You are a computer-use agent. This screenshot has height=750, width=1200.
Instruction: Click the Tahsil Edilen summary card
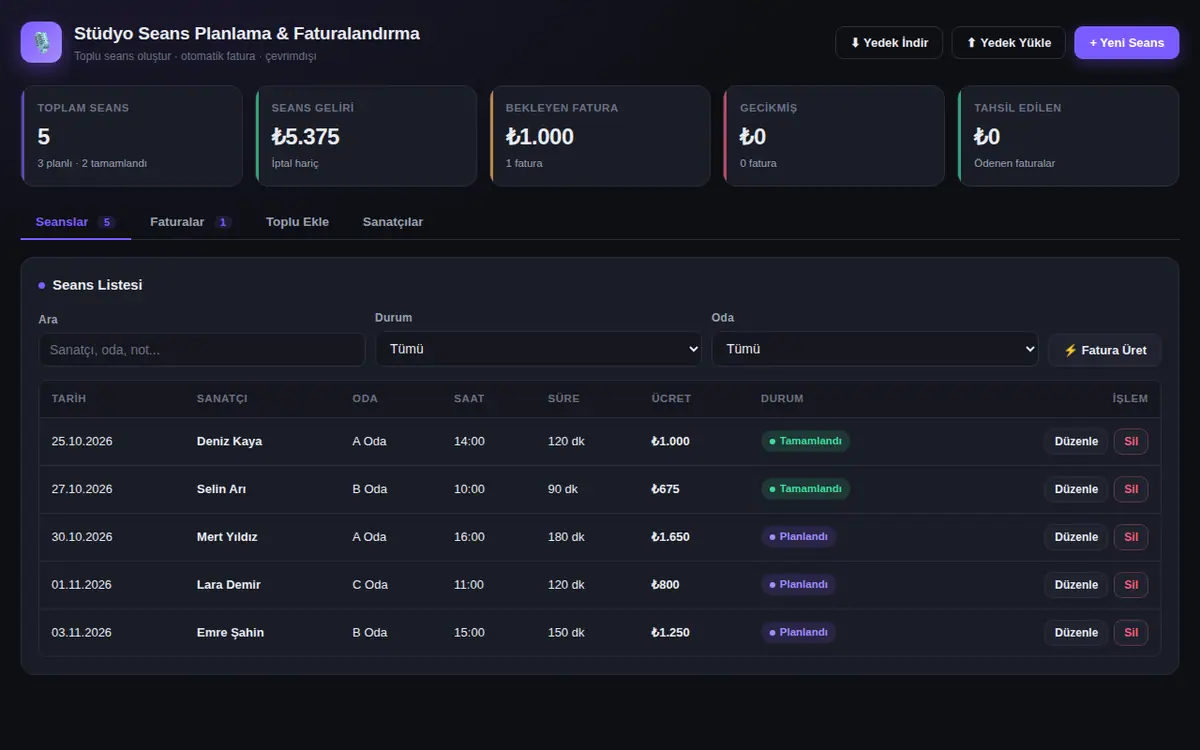pyautogui.click(x=1068, y=136)
